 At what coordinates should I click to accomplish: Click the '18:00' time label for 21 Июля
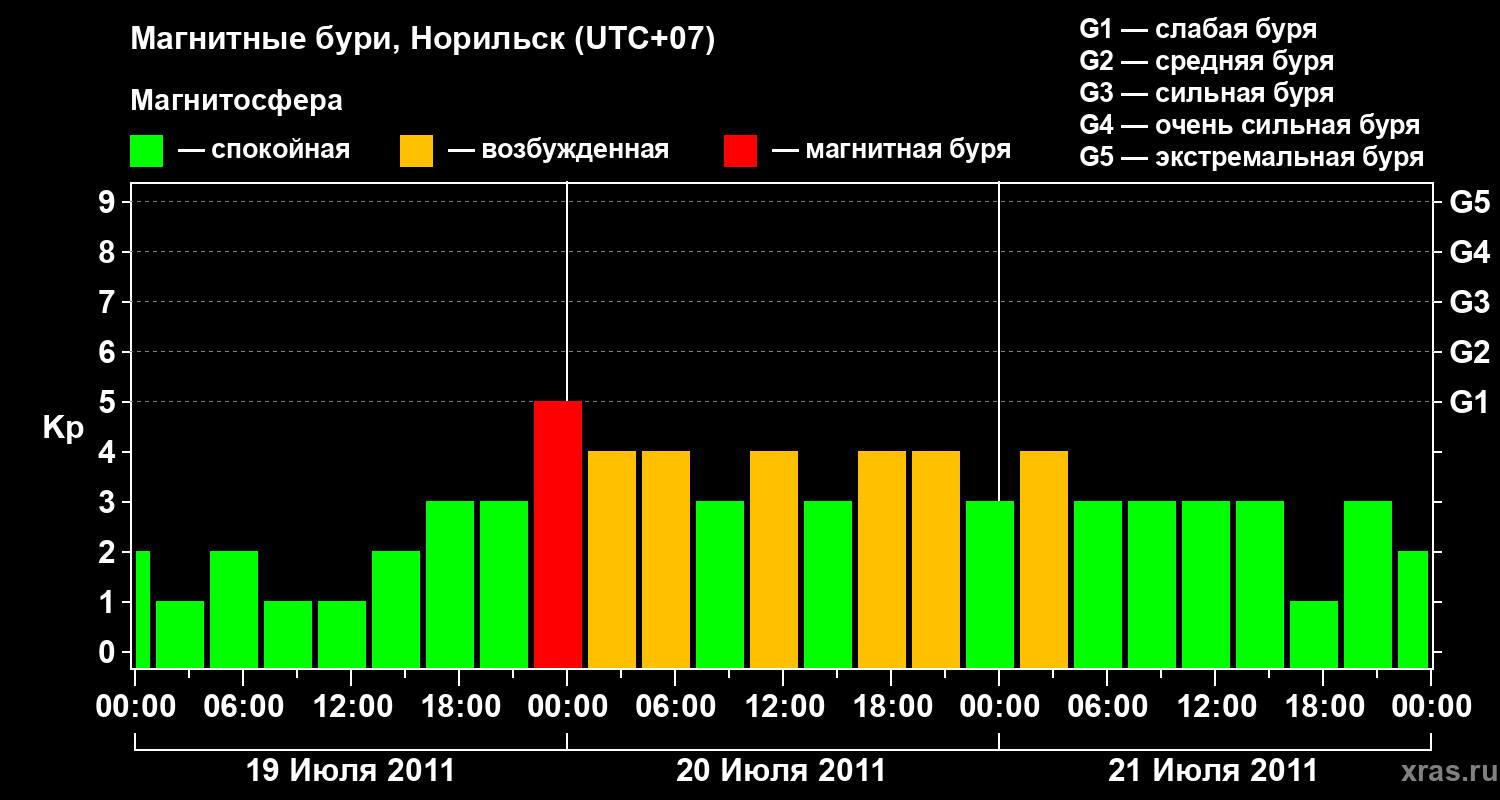click(x=1323, y=707)
